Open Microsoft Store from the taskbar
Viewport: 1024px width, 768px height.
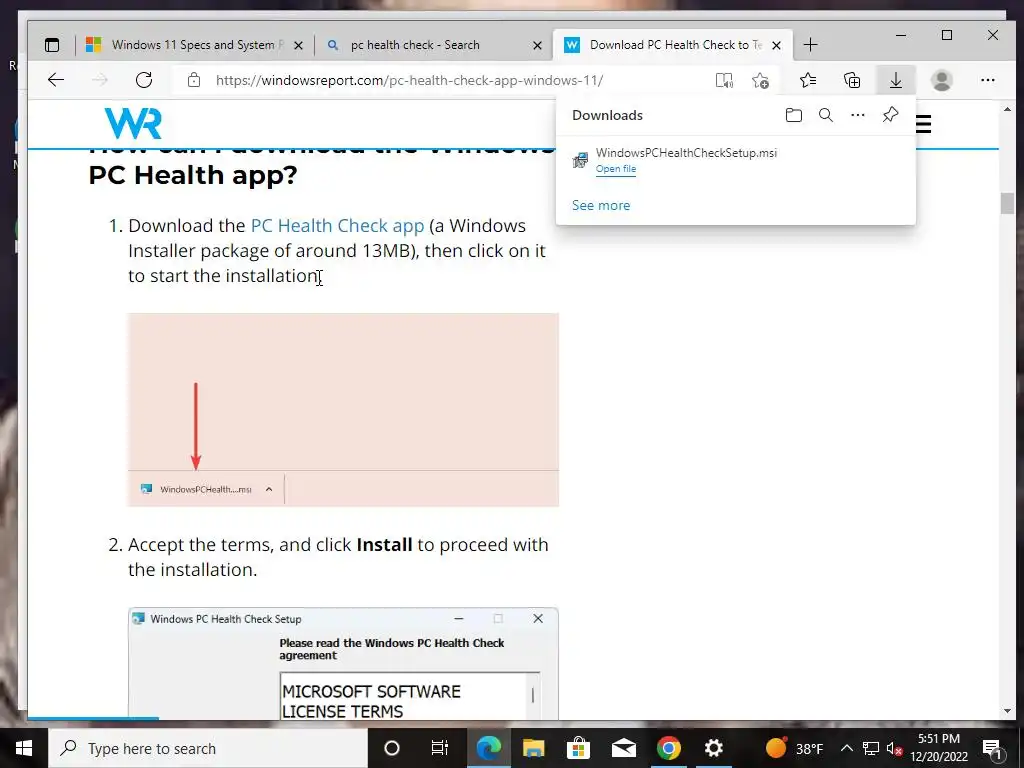tap(579, 748)
